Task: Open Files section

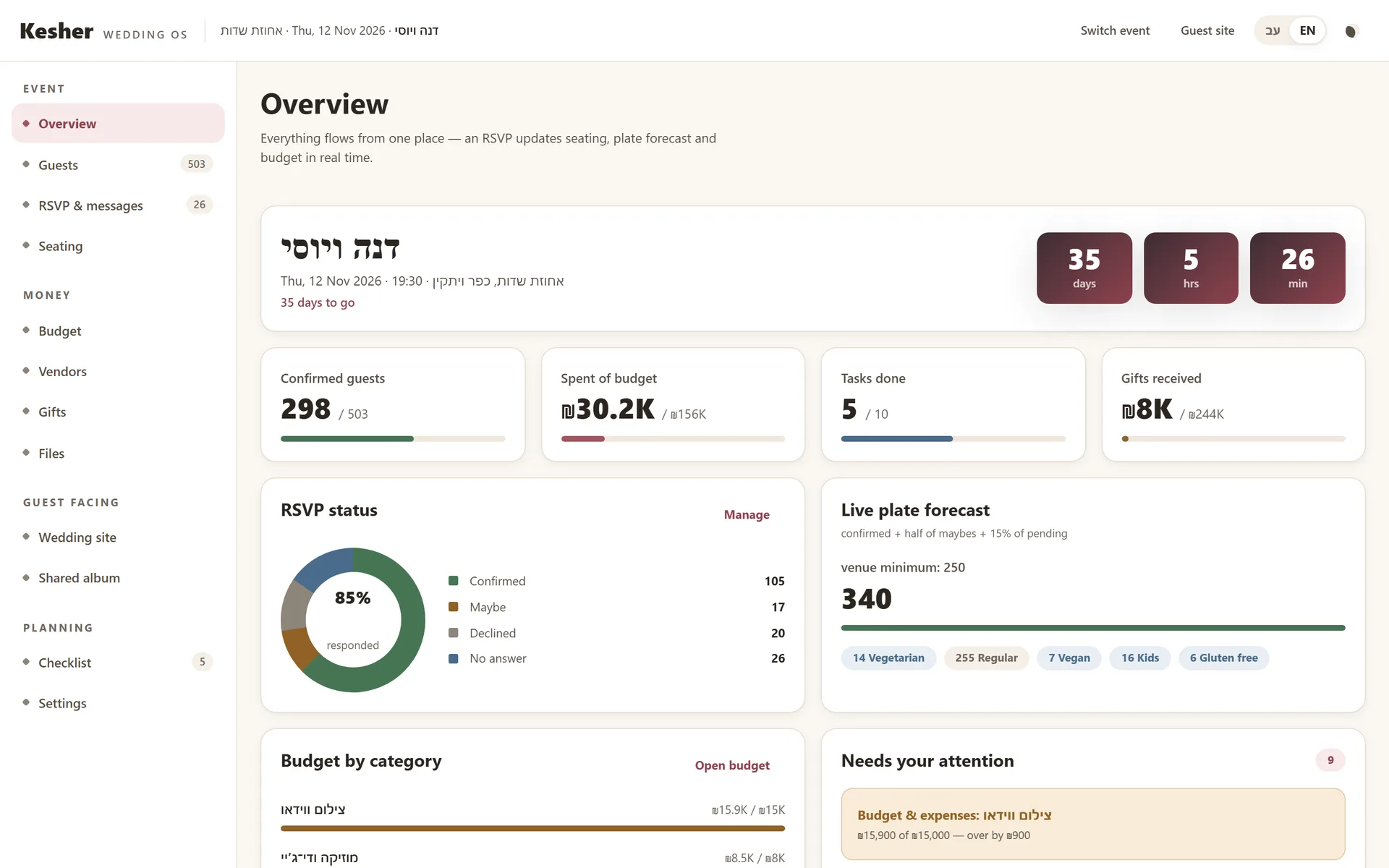Action: pyautogui.click(x=118, y=453)
